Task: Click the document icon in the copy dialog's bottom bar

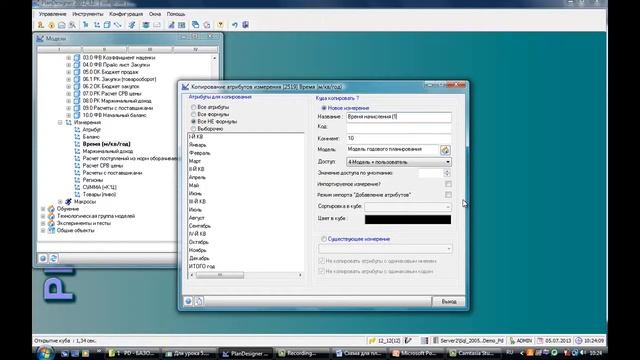Action: 198,301
